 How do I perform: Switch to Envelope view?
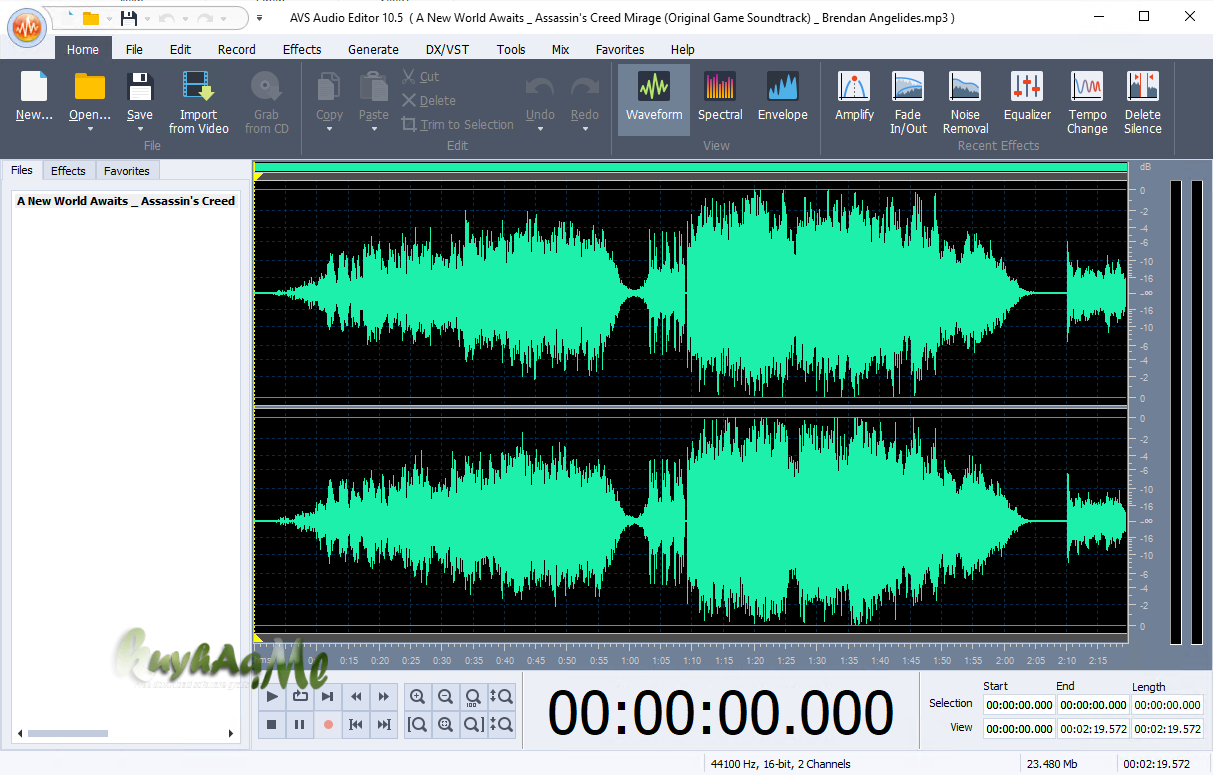783,98
